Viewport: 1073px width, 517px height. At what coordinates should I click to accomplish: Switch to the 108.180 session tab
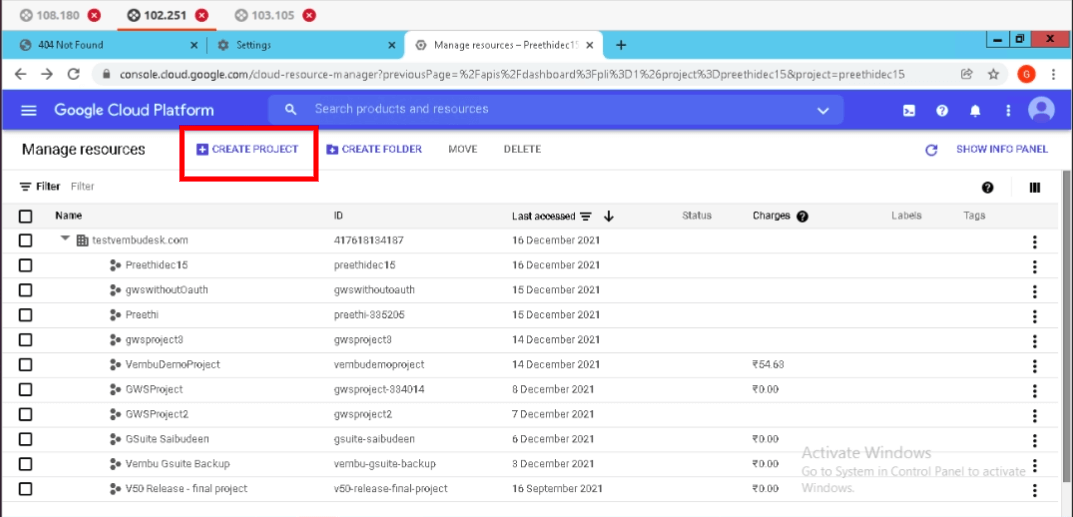tap(60, 15)
